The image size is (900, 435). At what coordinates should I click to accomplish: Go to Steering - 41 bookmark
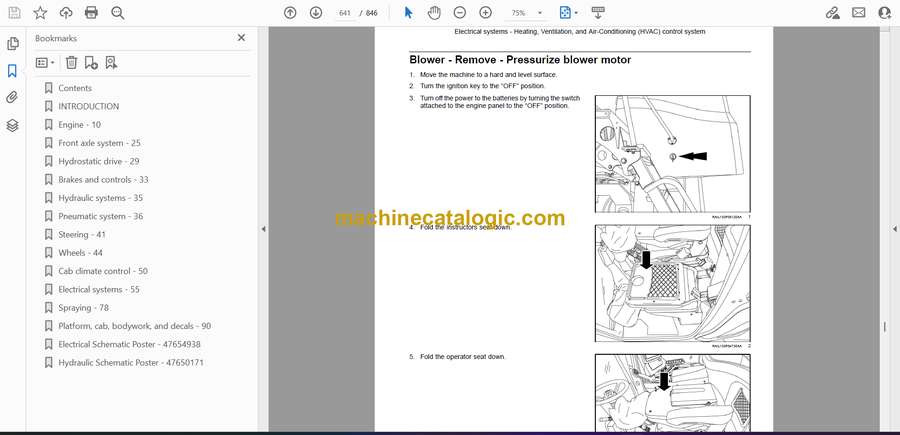pyautogui.click(x=82, y=235)
